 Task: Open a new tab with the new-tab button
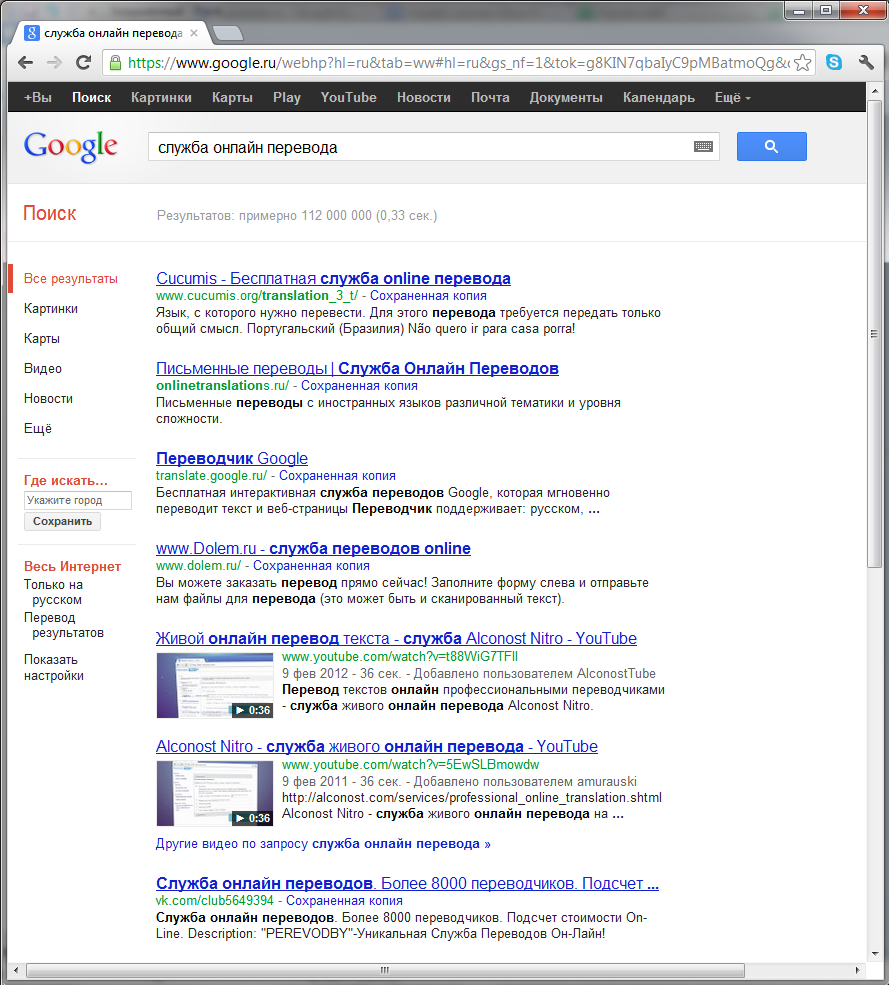227,33
